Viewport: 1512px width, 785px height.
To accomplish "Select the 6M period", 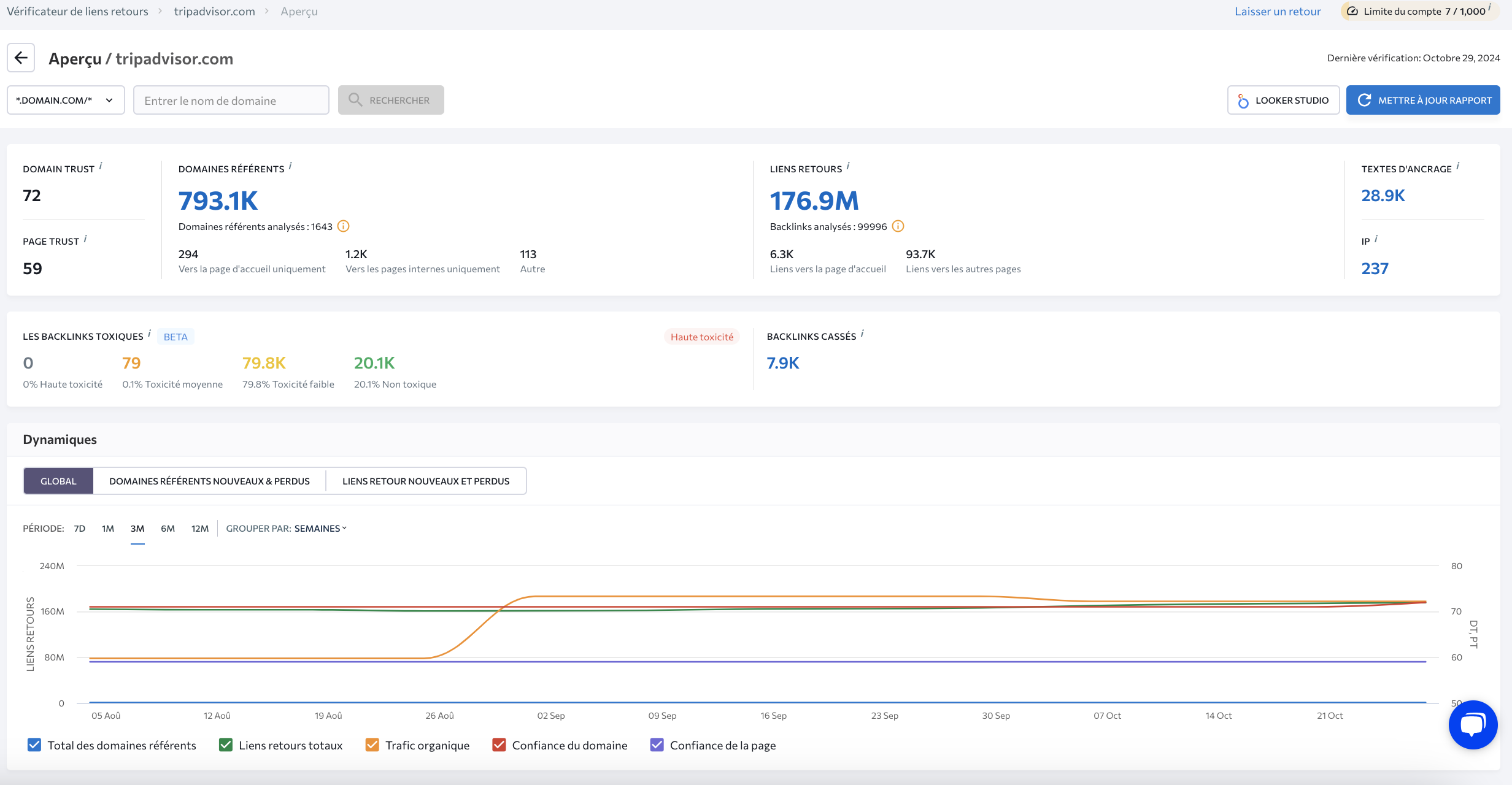I will click(168, 528).
